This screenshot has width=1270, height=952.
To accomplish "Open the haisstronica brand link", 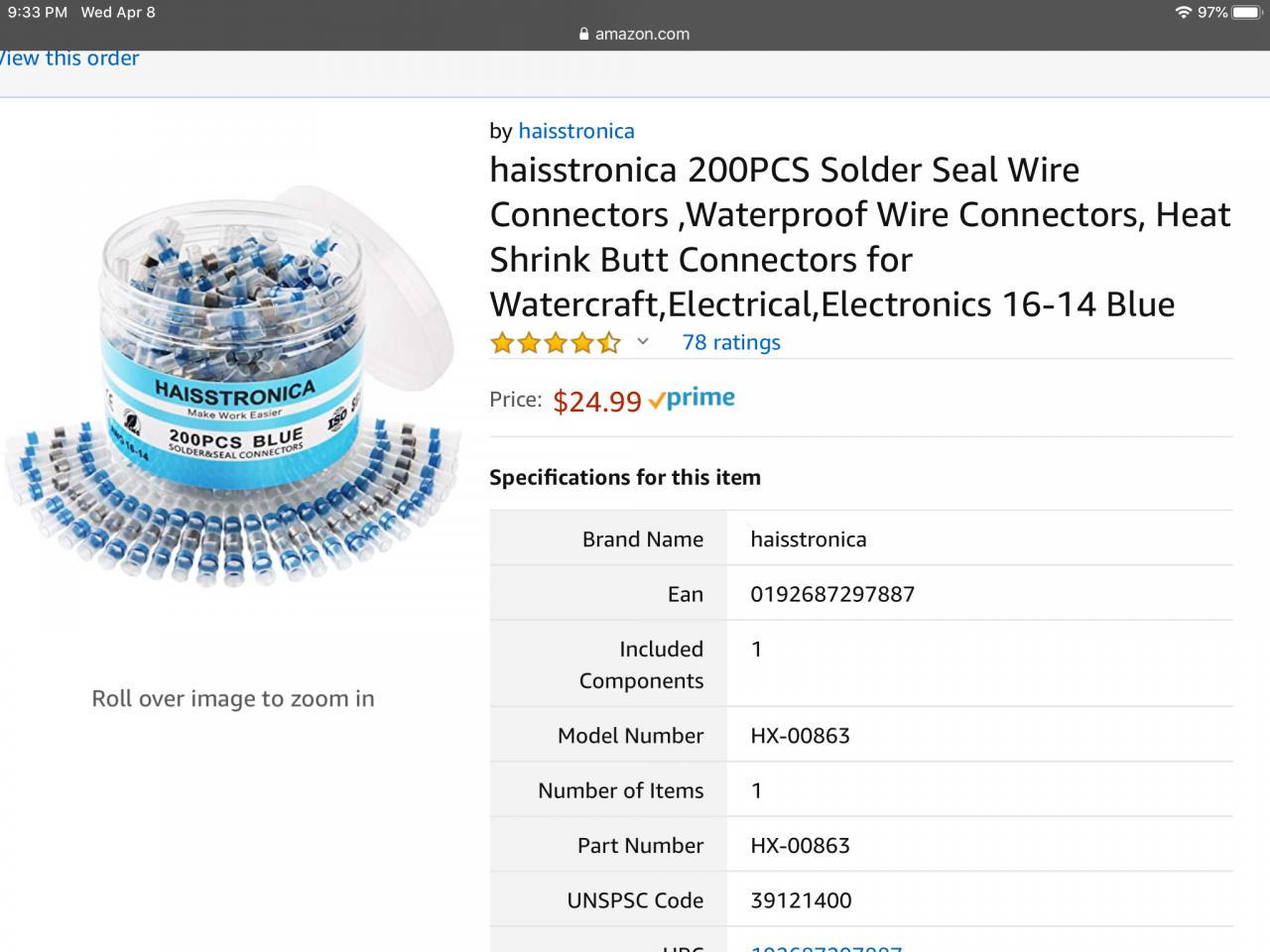I will point(576,131).
